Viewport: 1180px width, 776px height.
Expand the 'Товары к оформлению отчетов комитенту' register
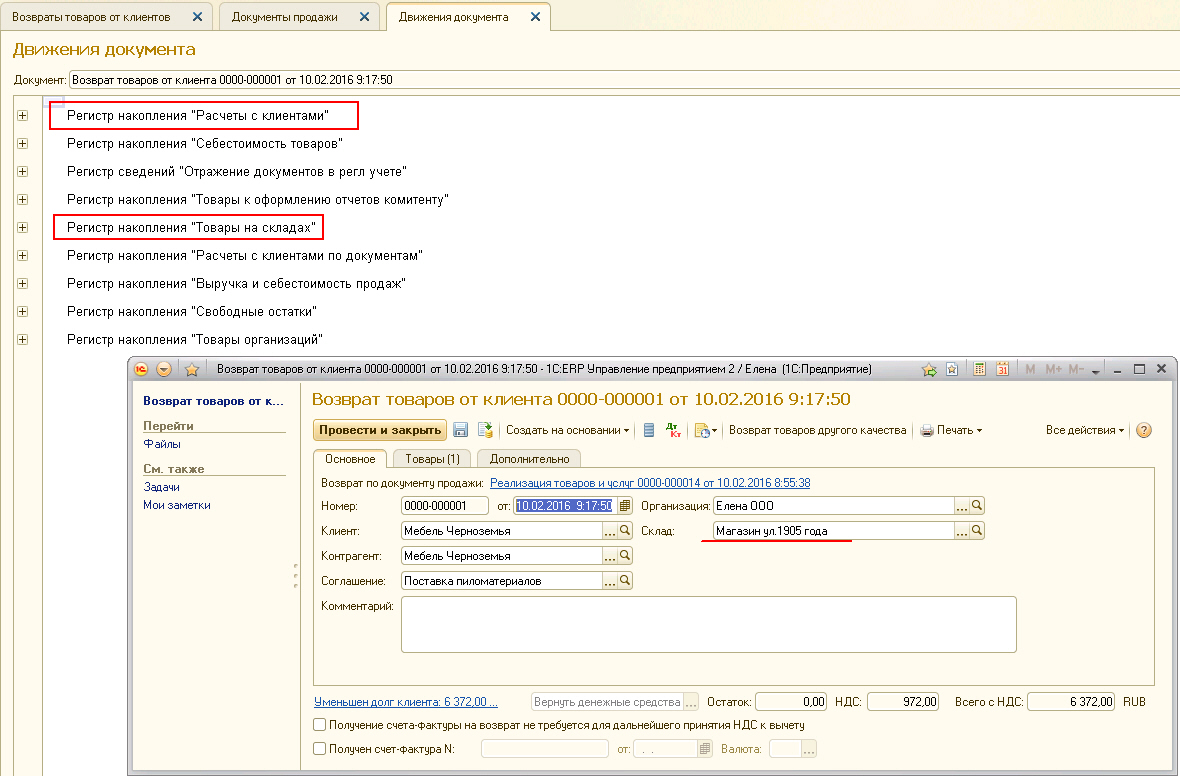[x=23, y=199]
